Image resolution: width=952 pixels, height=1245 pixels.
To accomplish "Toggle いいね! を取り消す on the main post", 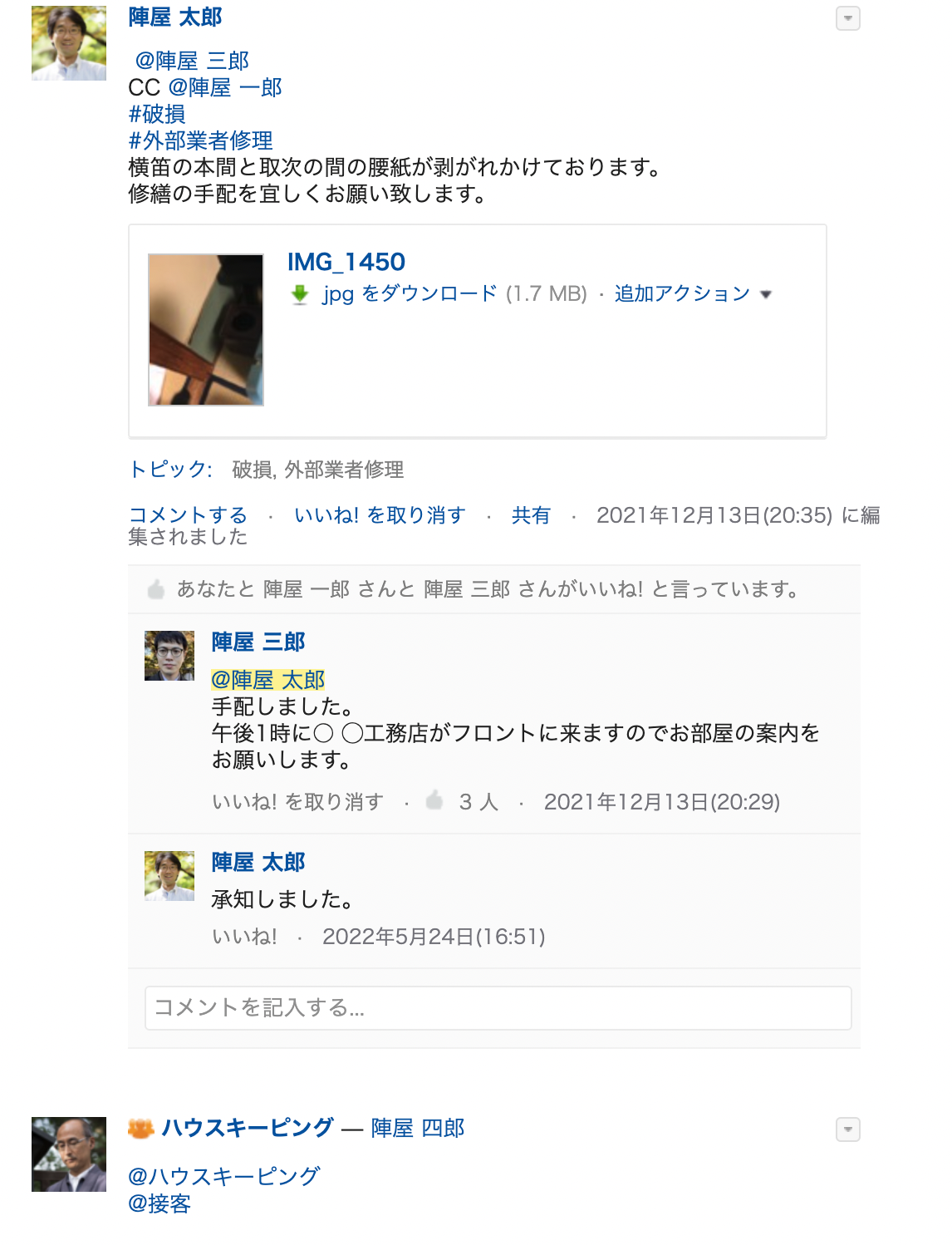I will [380, 515].
